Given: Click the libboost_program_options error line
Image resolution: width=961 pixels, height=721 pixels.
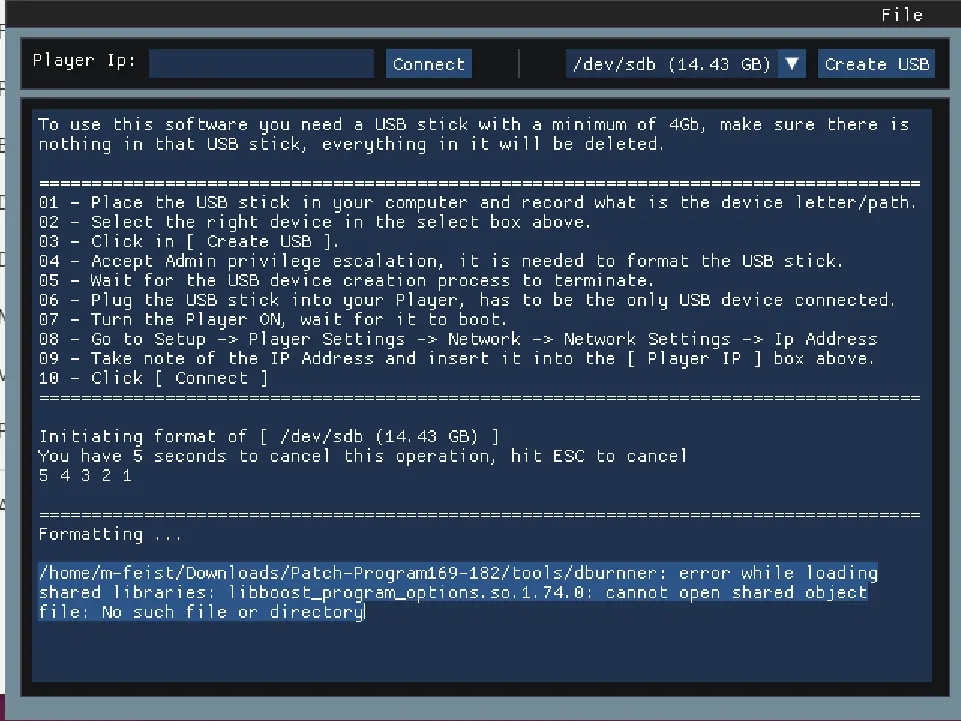Looking at the screenshot, I should click(x=452, y=592).
